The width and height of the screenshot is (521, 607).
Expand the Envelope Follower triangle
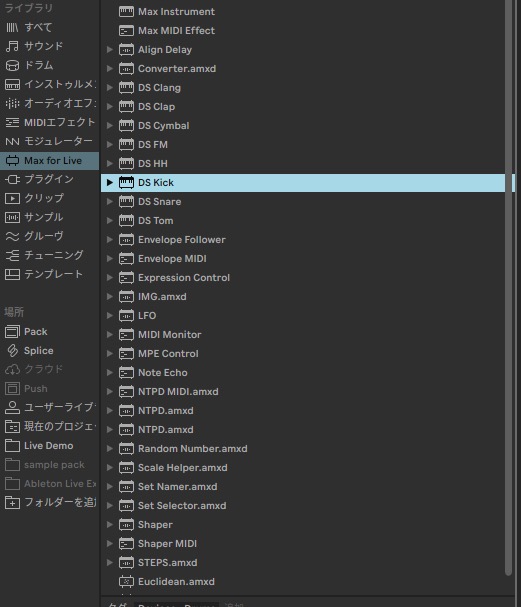tap(110, 240)
